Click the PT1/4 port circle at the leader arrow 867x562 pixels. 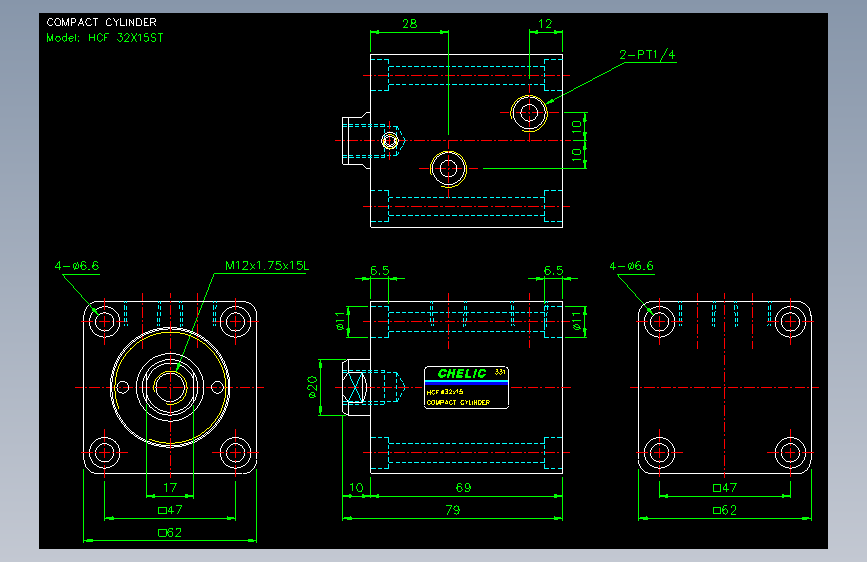[x=529, y=113]
